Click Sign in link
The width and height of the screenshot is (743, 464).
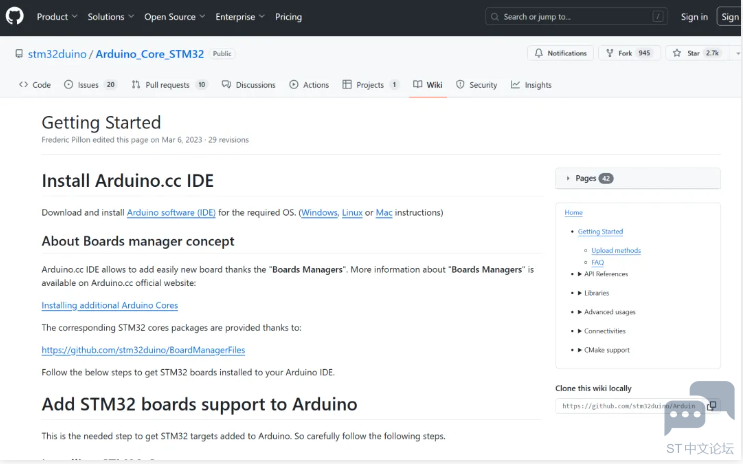point(694,17)
